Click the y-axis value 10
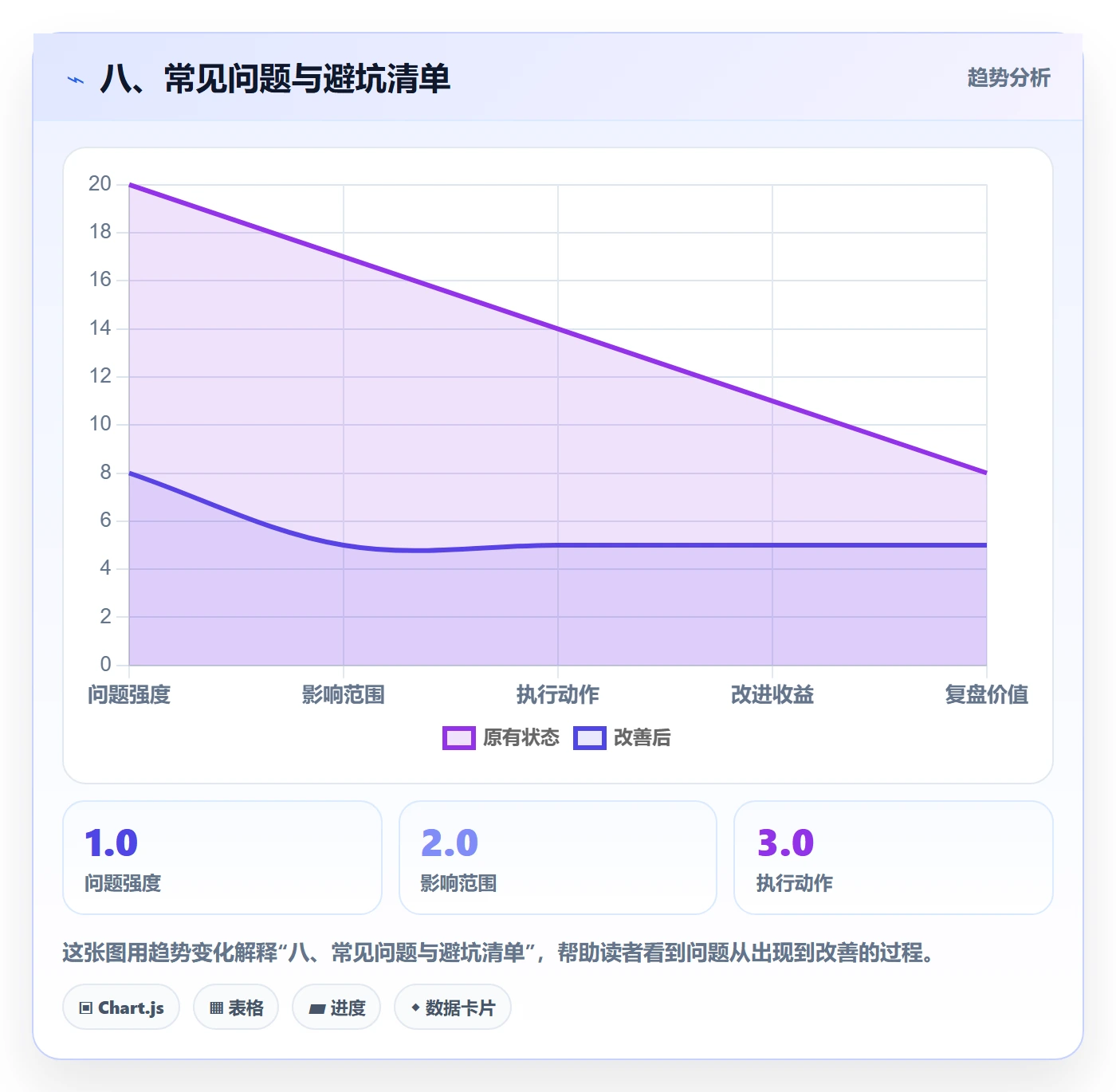This screenshot has height=1092, width=1116. [x=100, y=424]
